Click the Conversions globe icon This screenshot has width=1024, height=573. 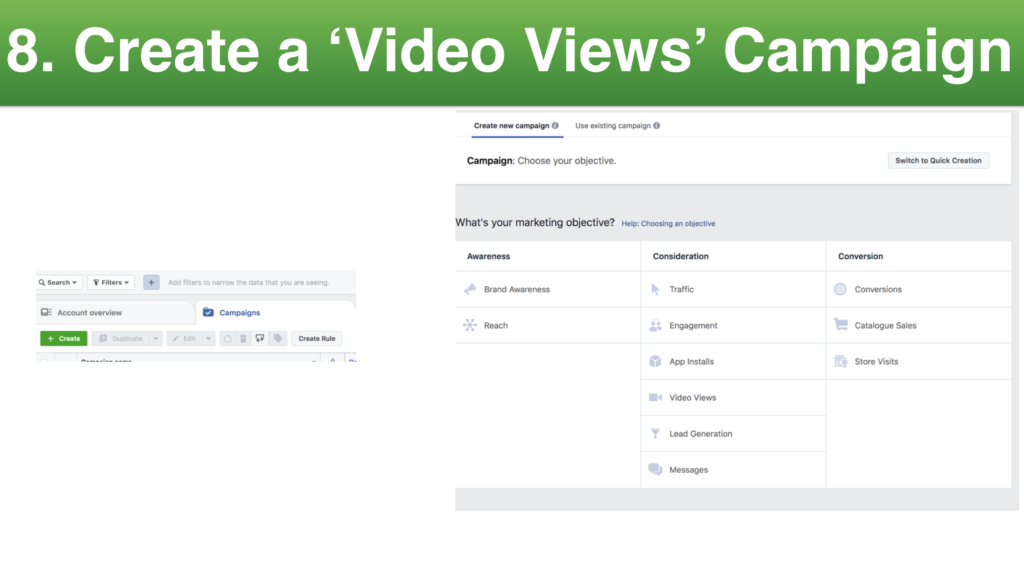click(840, 289)
